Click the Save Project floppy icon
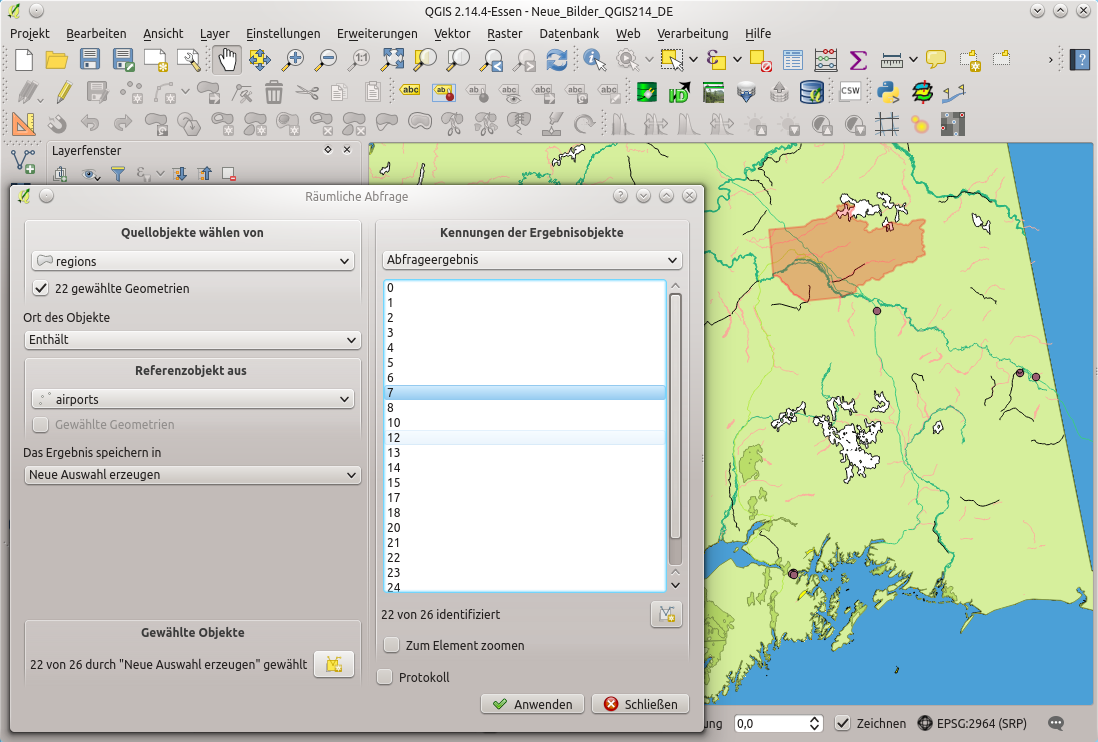The image size is (1098, 742). coord(90,60)
